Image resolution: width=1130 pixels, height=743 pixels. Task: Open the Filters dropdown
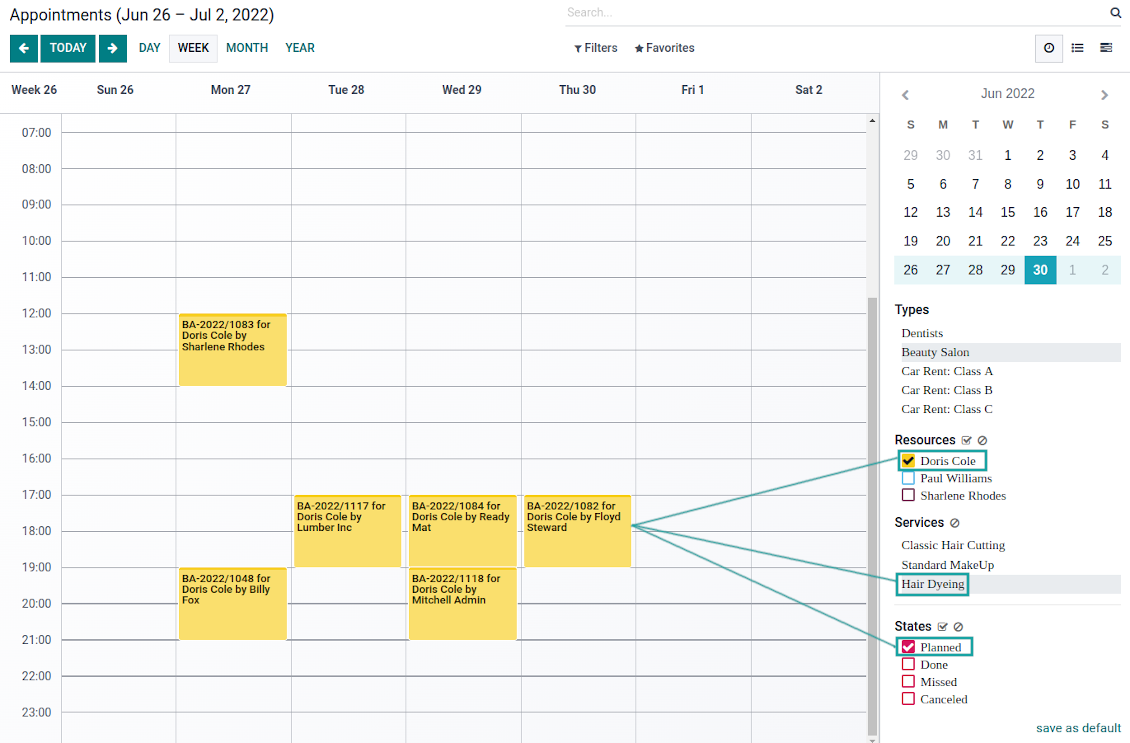596,48
